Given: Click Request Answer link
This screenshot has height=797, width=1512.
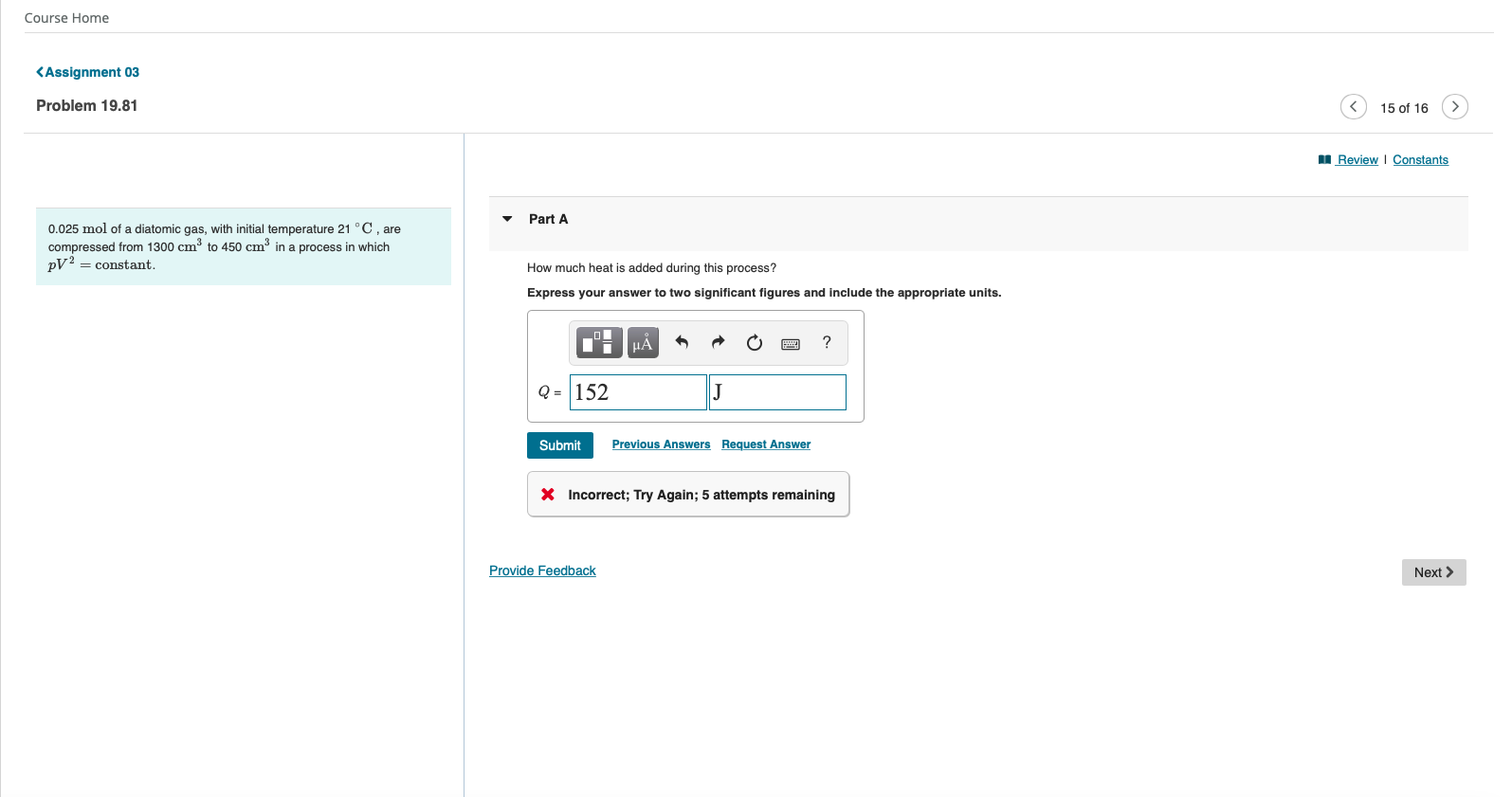Looking at the screenshot, I should click(x=766, y=444).
